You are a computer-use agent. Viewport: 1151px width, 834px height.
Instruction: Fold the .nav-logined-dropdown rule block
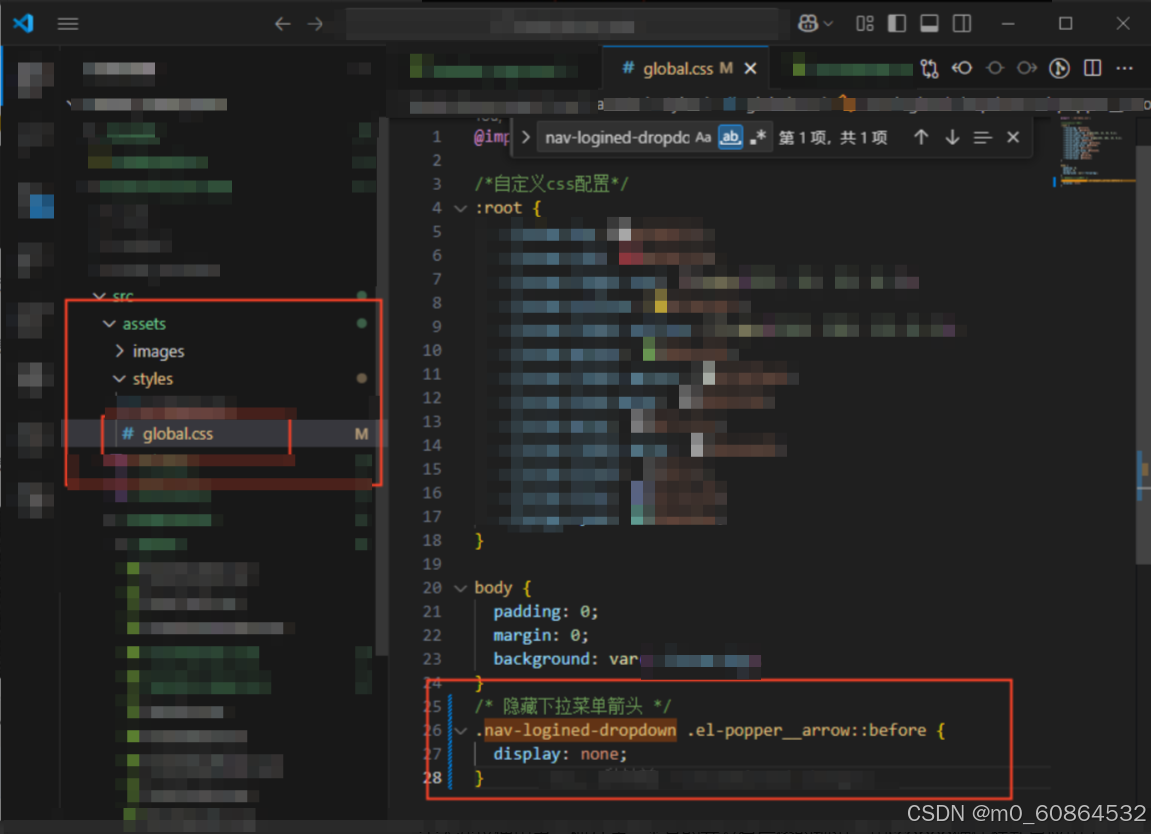pyautogui.click(x=460, y=730)
